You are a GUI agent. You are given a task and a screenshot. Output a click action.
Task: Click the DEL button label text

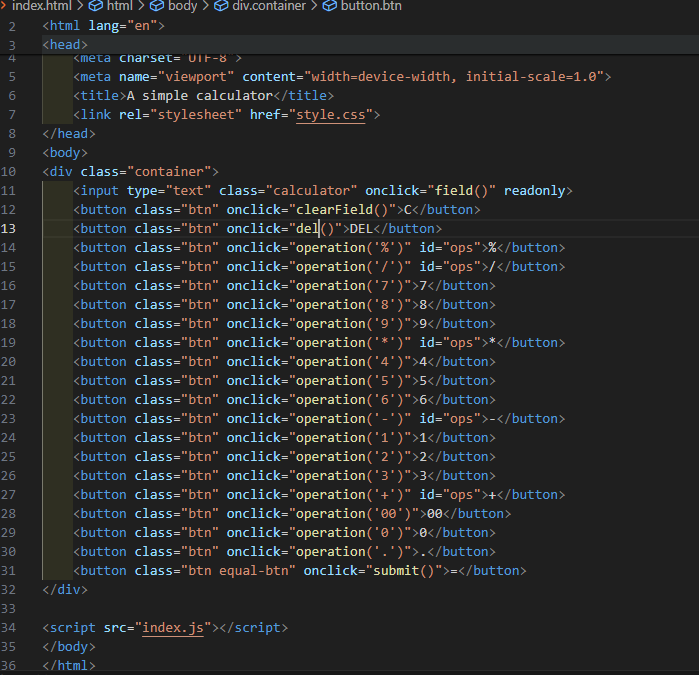pyautogui.click(x=361, y=229)
